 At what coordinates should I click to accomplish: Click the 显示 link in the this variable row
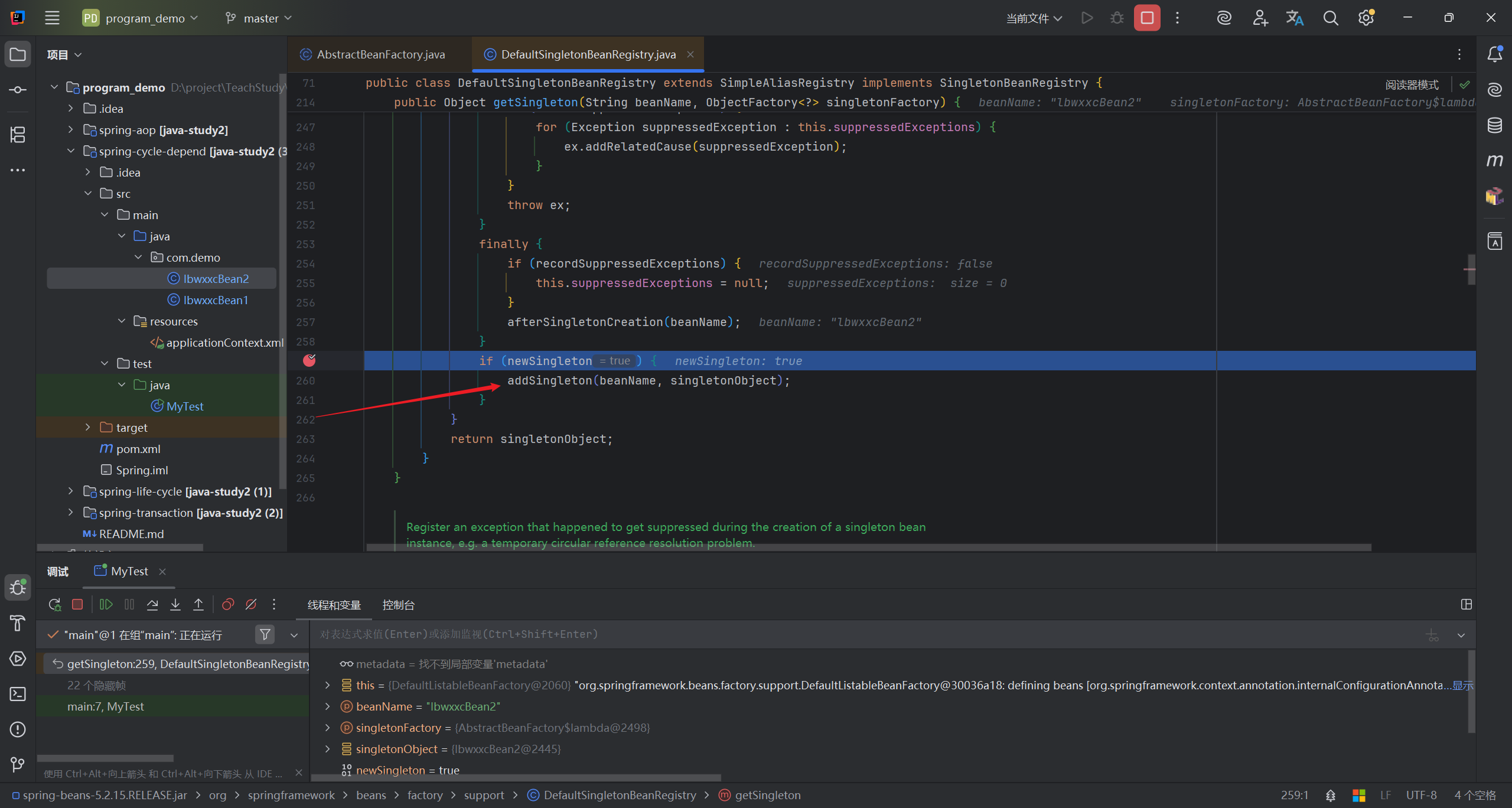[x=1463, y=685]
